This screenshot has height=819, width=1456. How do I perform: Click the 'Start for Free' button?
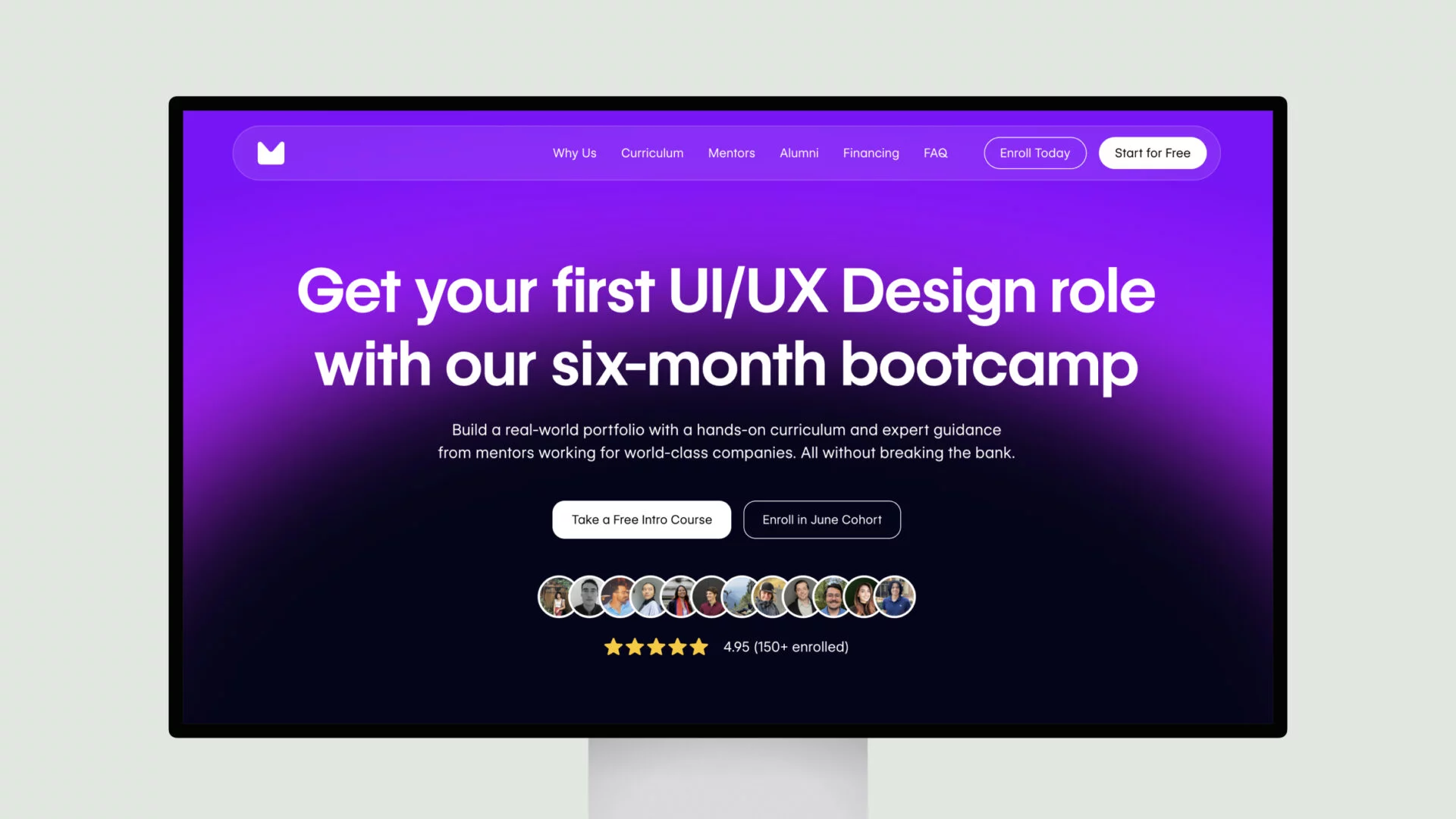click(x=1152, y=153)
